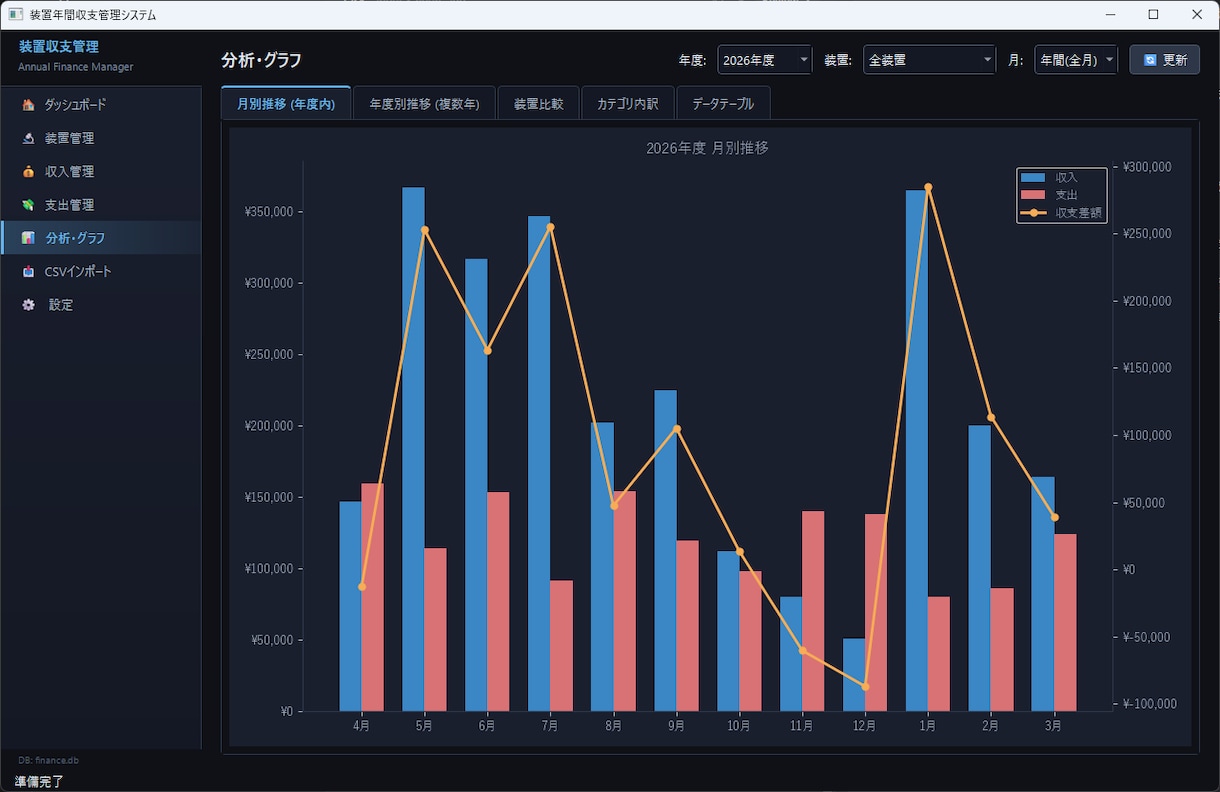Click Annual Finance Manager subtitle

[x=75, y=67]
